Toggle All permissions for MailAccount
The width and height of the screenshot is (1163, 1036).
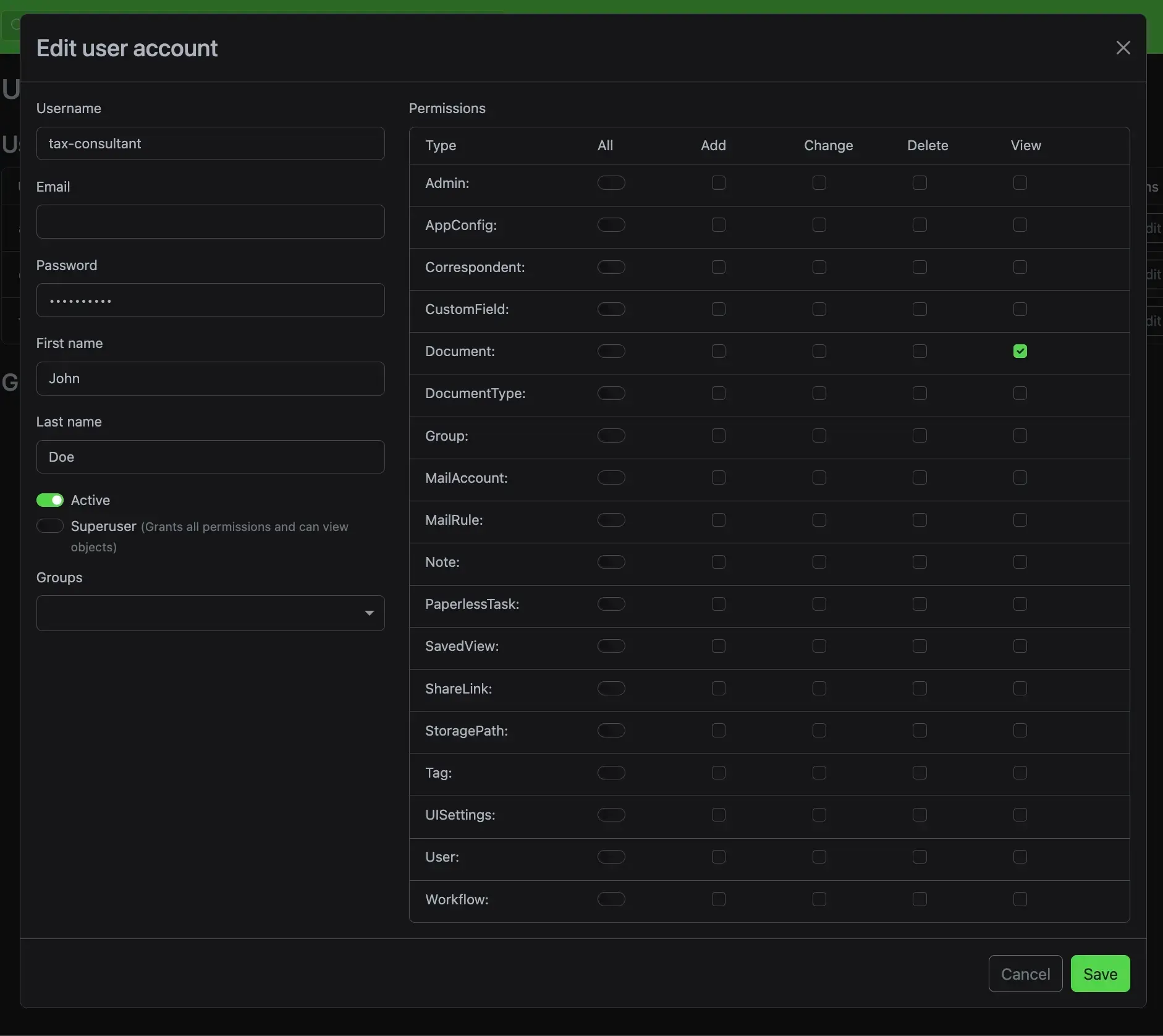click(611, 478)
